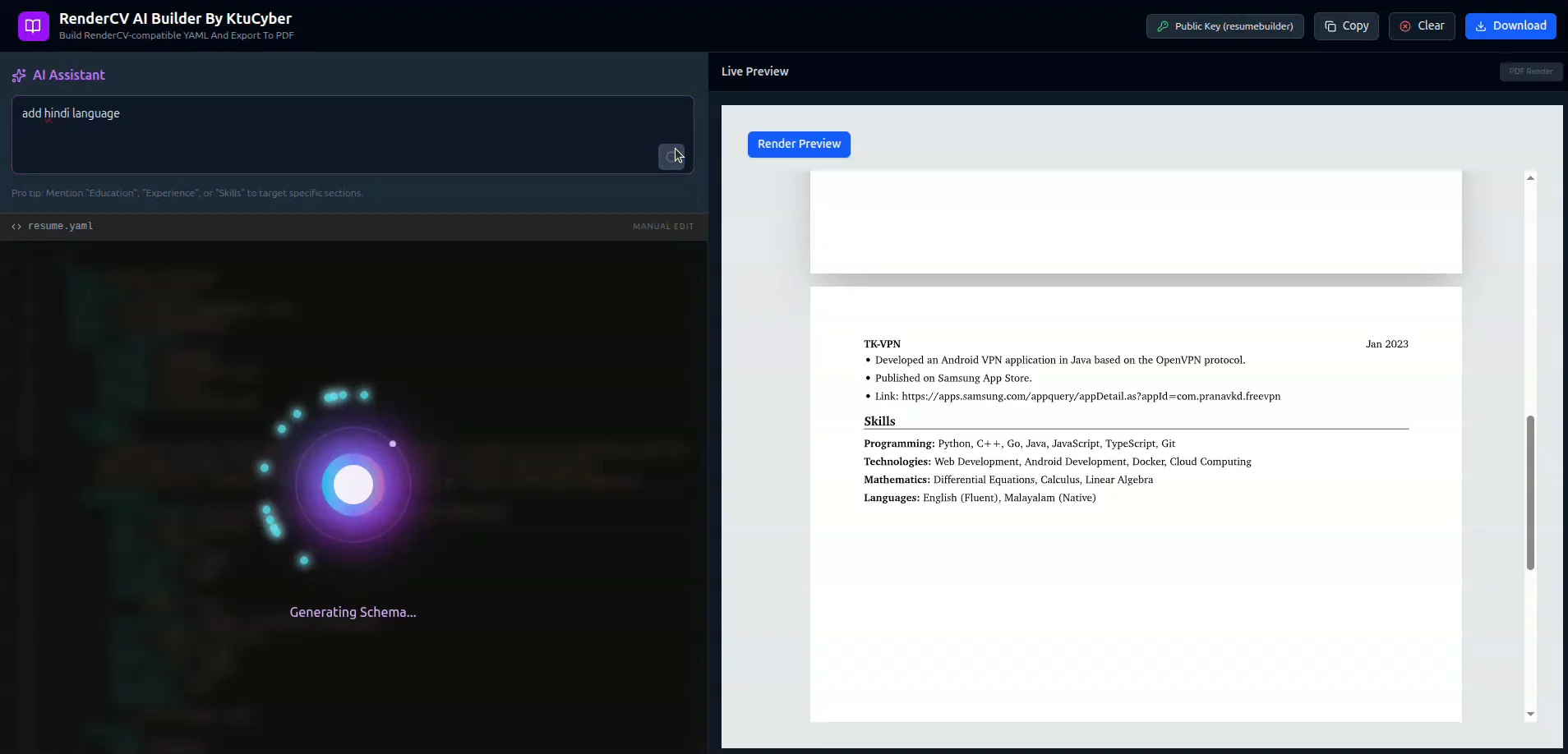Viewport: 1568px width, 754px height.
Task: Open the Public Key (resumebuilder) button
Action: coord(1224,26)
